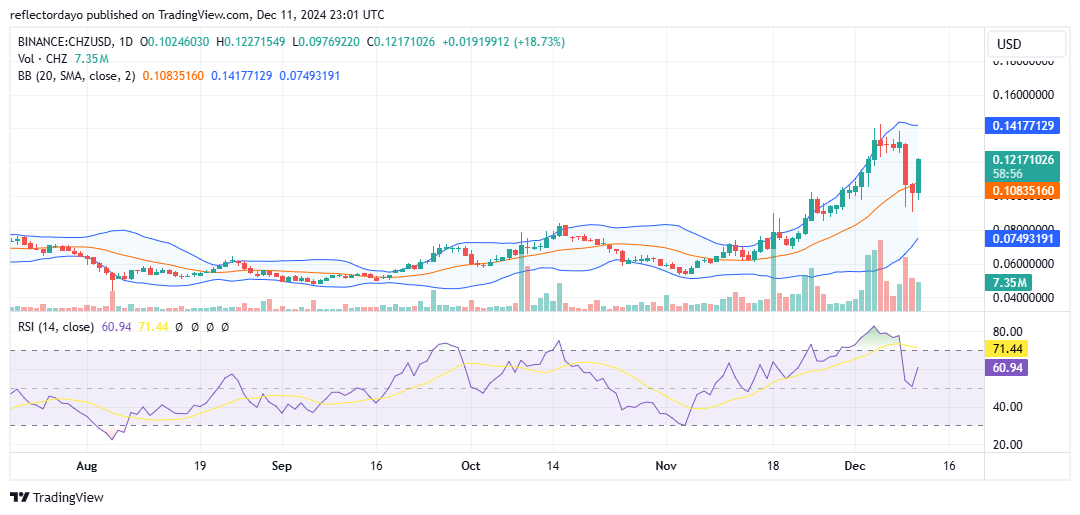Viewport: 1080px width, 515px height.
Task: Click the Vol · CHZ indicator label
Action: point(43,59)
